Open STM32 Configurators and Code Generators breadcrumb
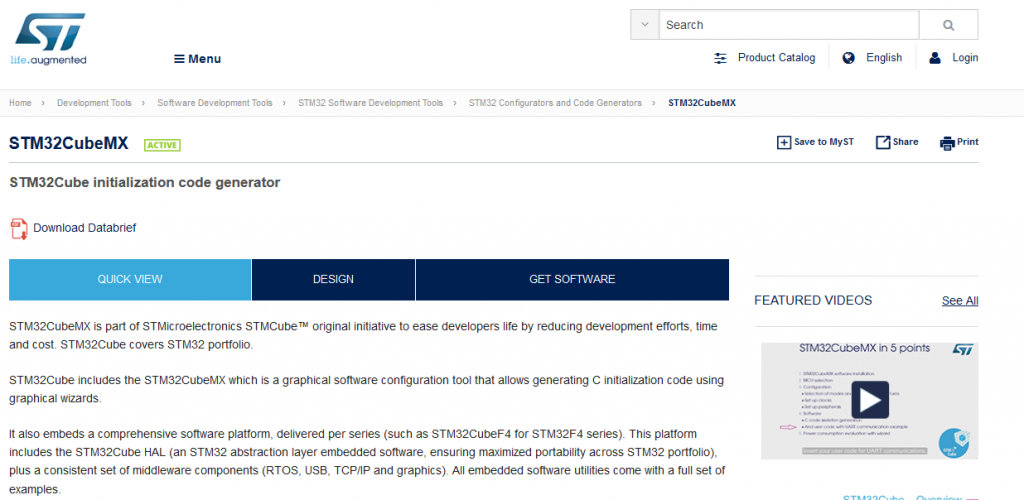Viewport: 1024px width, 500px height. click(555, 103)
